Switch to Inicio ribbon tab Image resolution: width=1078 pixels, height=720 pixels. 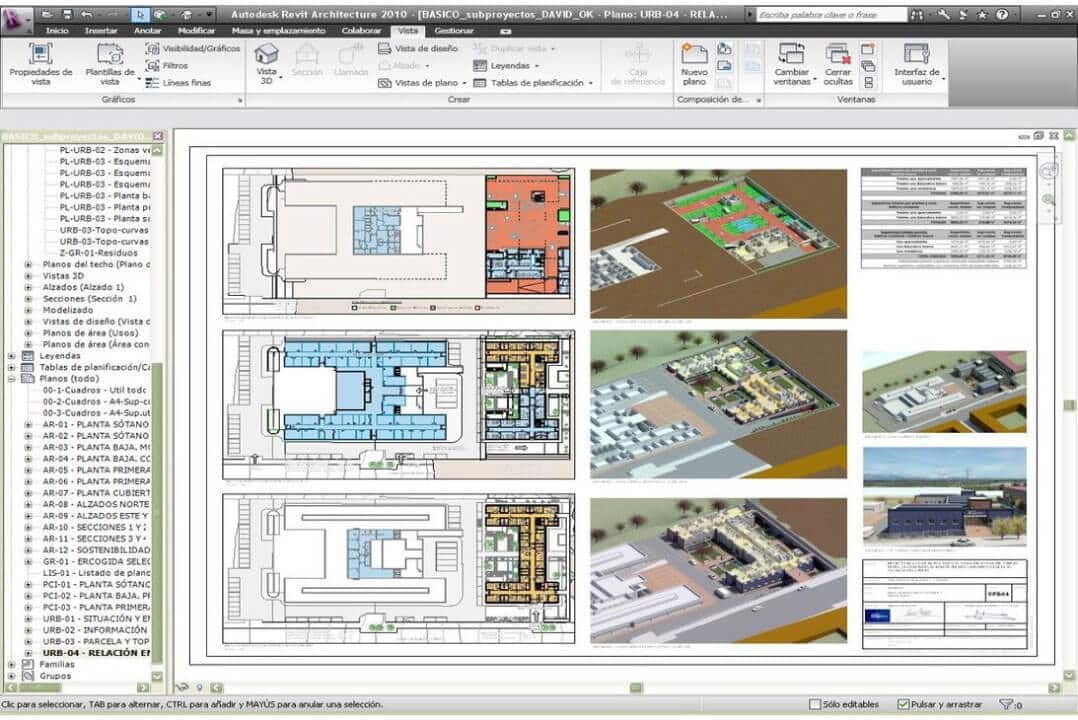[57, 31]
